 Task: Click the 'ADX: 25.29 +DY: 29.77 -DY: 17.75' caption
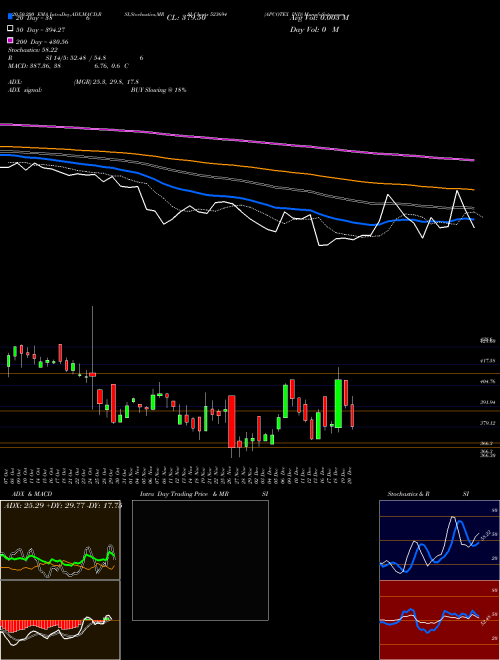[x=63, y=506]
